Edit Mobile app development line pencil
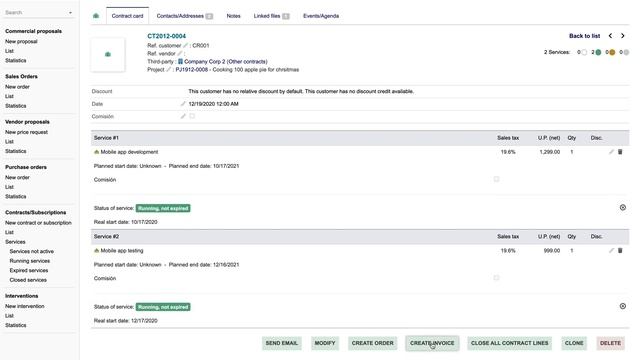This screenshot has width=640, height=360. (x=611, y=152)
